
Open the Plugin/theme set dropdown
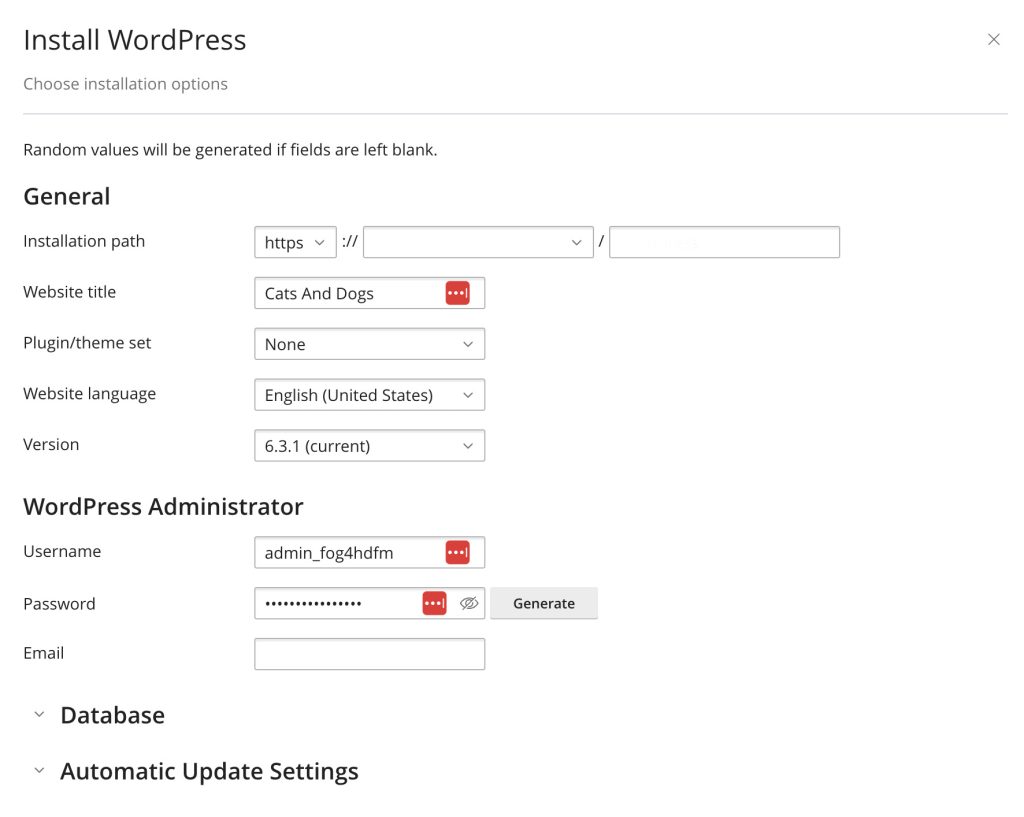[x=369, y=344]
